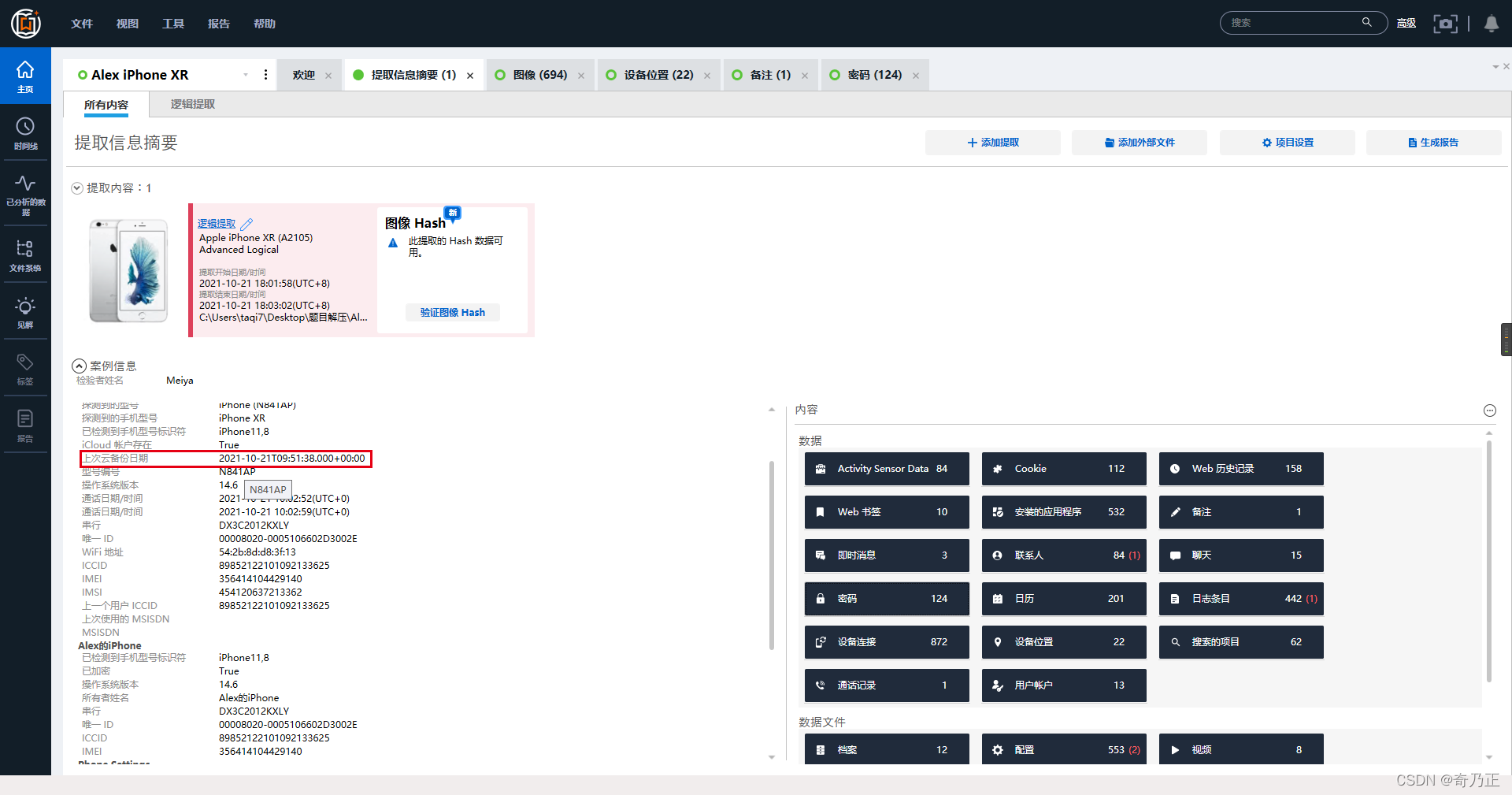
Task: Open the 密码 124 data tile
Action: click(887, 599)
